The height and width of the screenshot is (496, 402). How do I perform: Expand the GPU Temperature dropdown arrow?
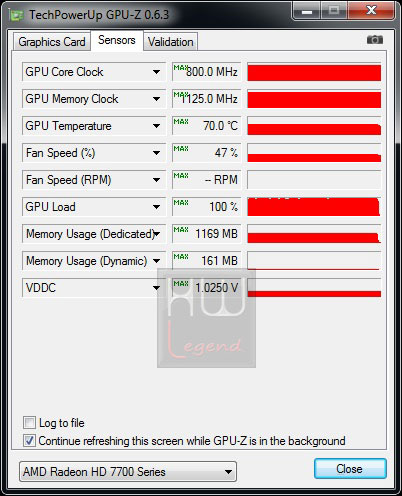pos(156,126)
